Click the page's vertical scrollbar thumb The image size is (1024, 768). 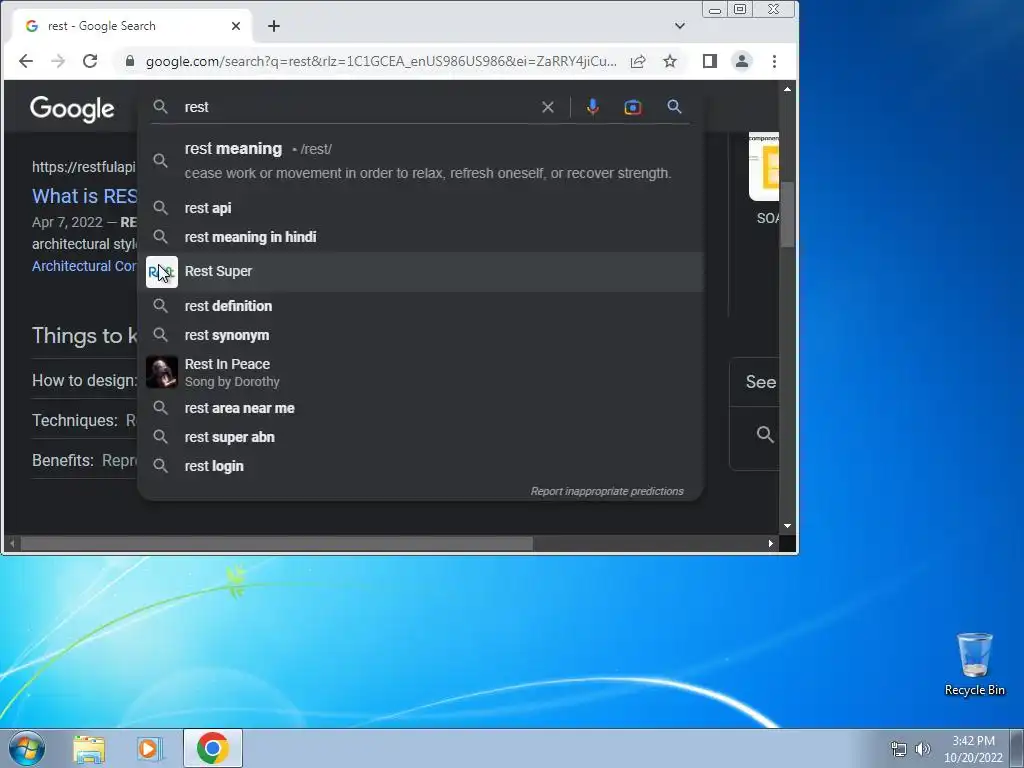click(x=787, y=215)
